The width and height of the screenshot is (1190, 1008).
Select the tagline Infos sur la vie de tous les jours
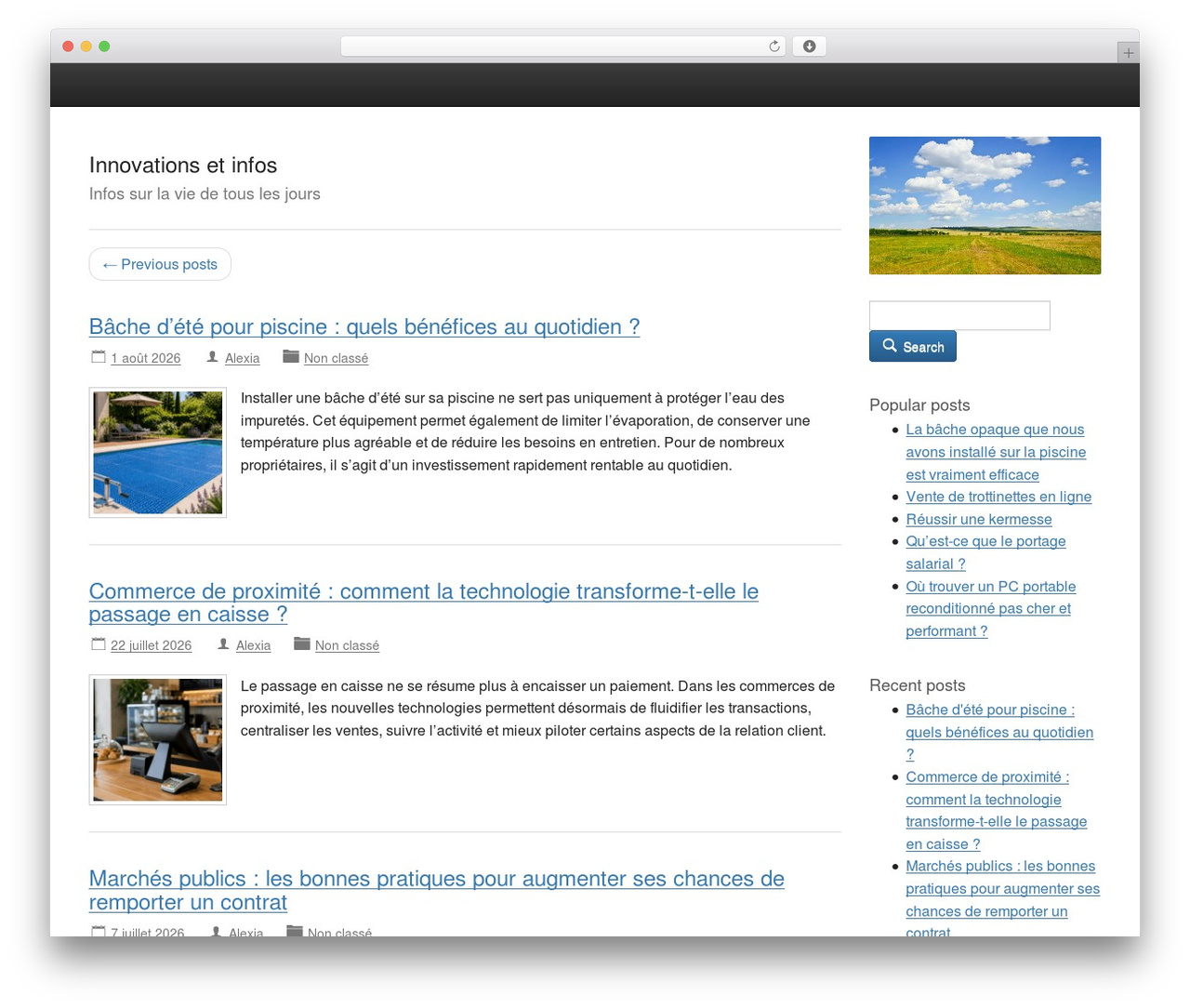205,193
